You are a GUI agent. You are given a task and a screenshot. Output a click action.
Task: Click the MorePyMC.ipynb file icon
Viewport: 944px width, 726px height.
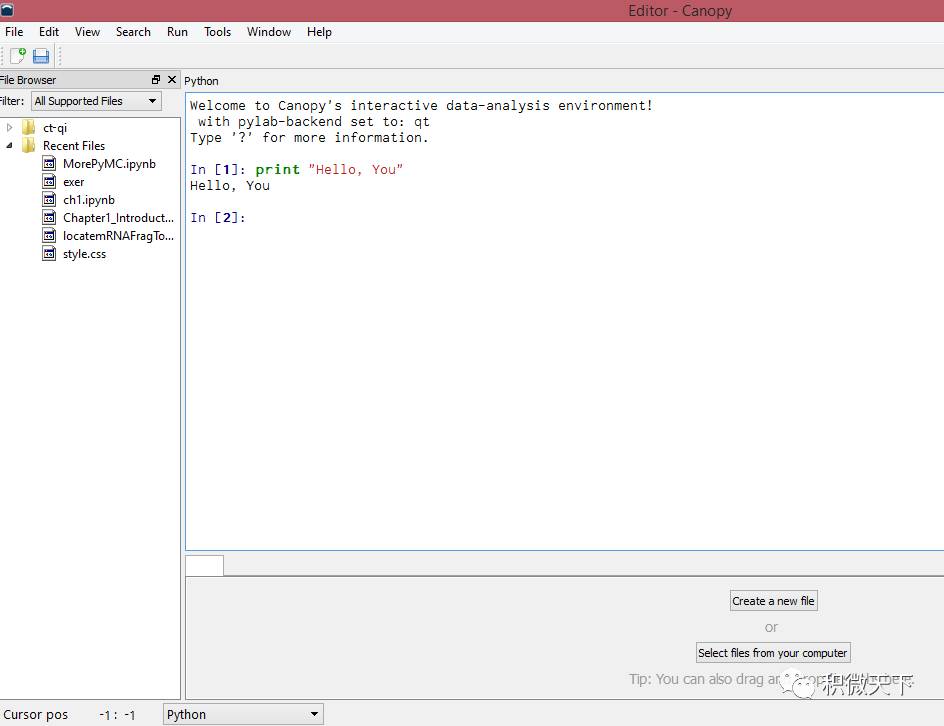pos(49,164)
